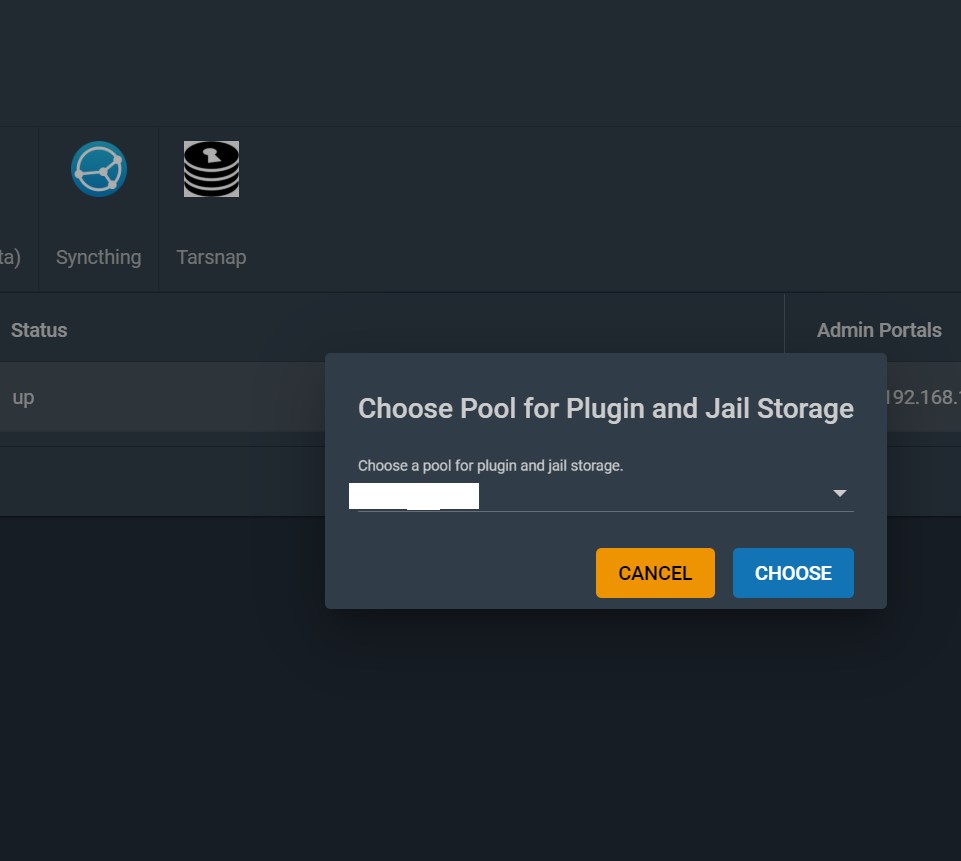Select the Syncthing plugin name label
The image size is (961, 861).
[x=98, y=257]
